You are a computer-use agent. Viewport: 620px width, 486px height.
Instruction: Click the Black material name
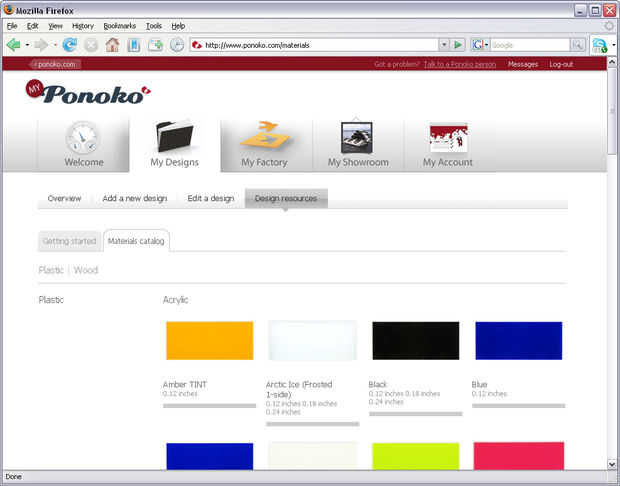point(378,384)
